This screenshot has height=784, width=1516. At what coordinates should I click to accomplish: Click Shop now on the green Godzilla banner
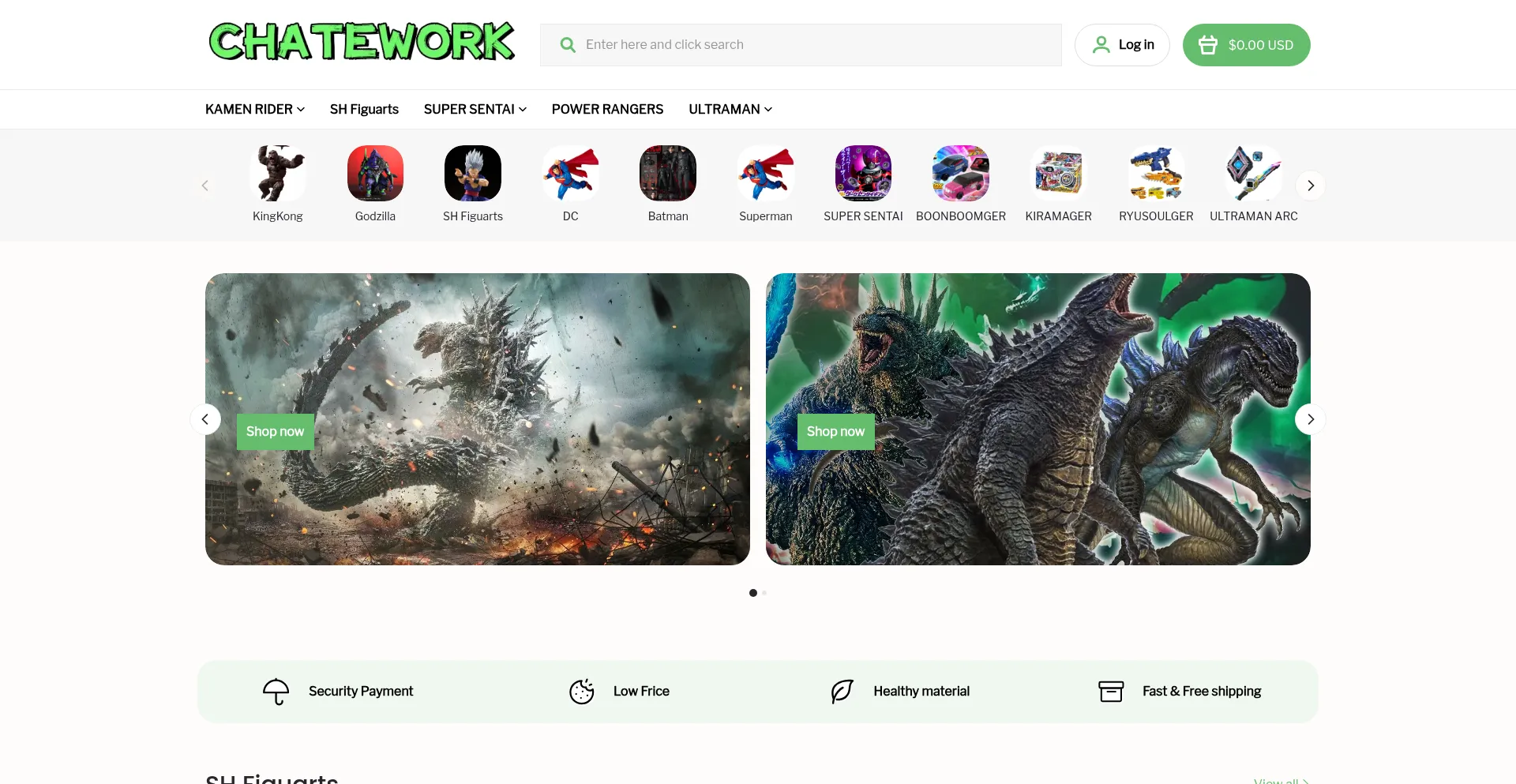point(836,432)
